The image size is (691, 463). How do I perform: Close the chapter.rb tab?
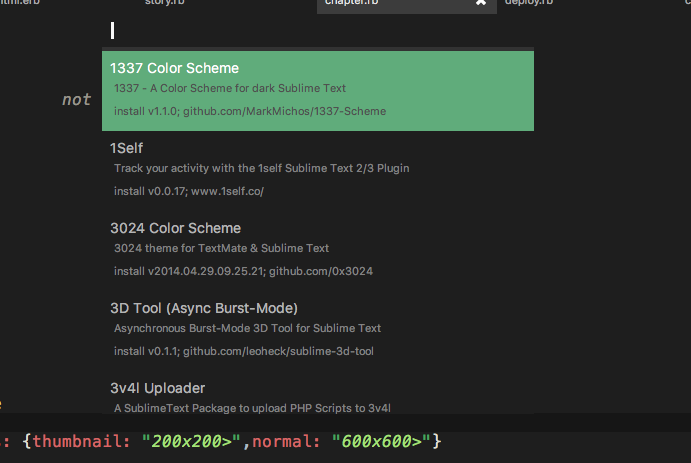pyautogui.click(x=481, y=3)
